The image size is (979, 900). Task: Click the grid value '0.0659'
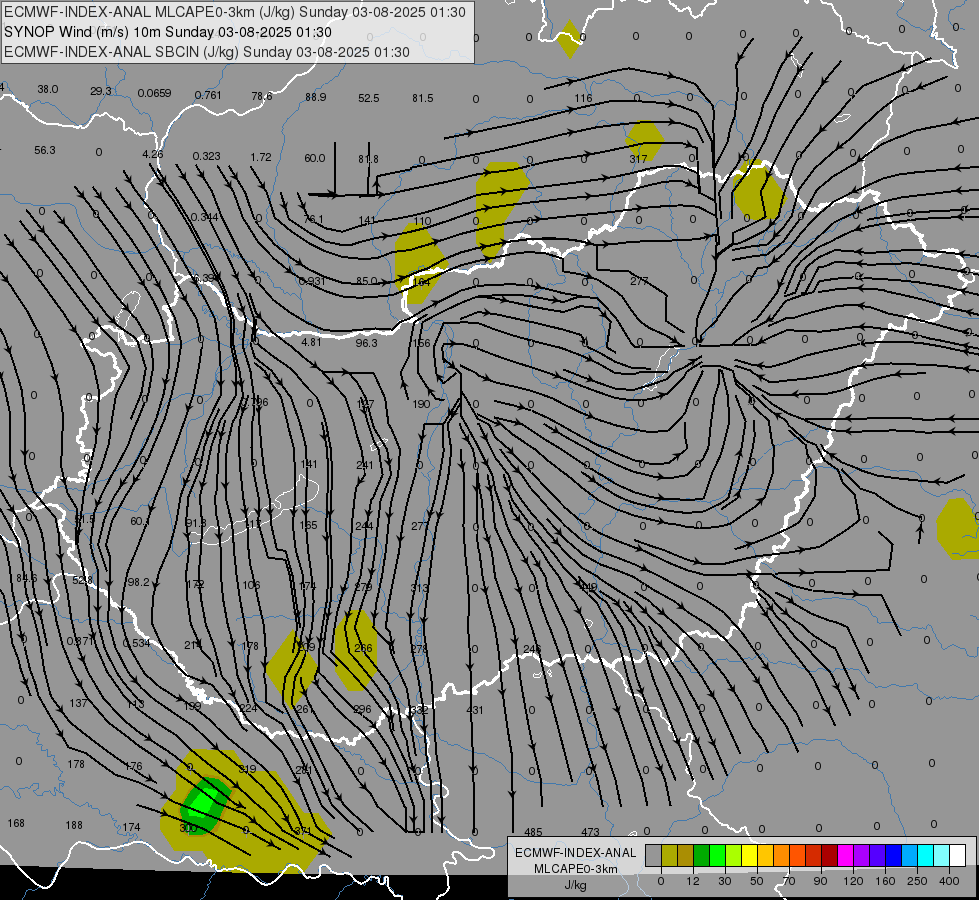click(x=154, y=93)
